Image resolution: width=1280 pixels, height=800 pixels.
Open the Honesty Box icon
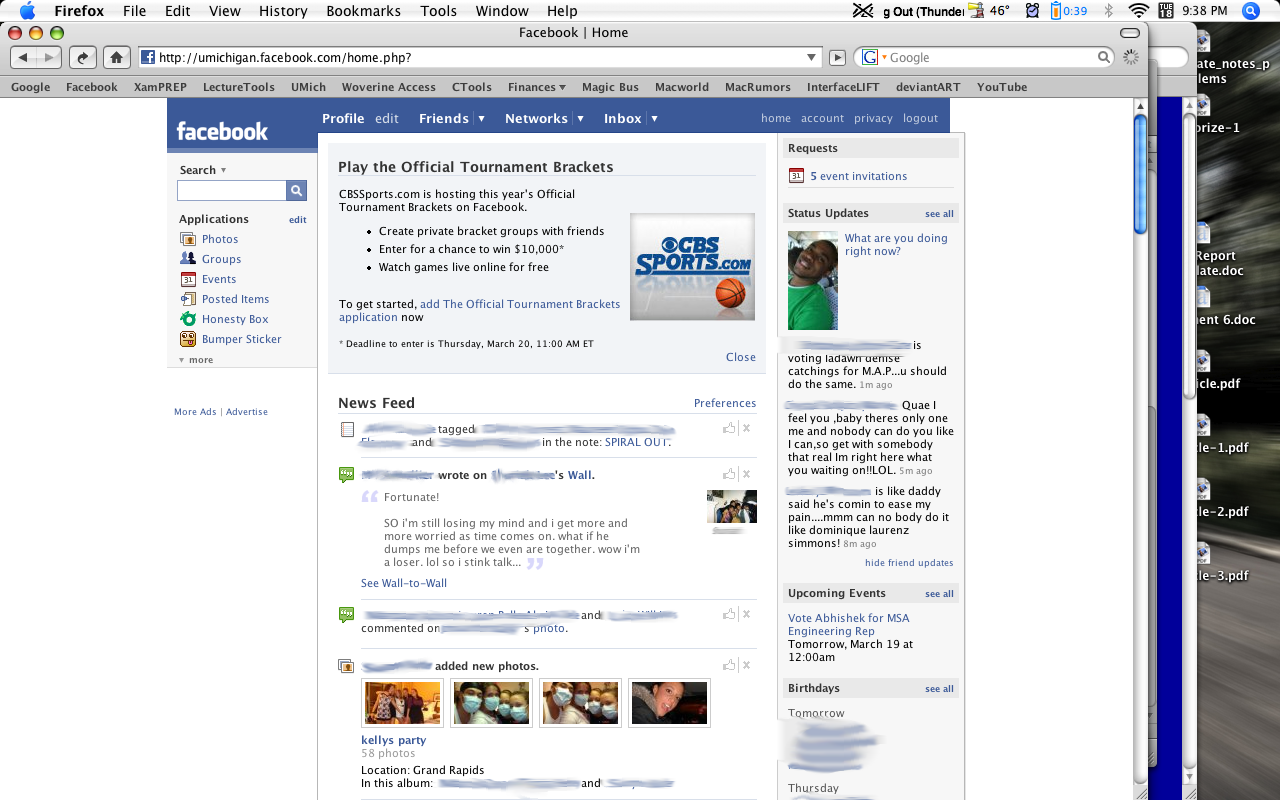[188, 319]
